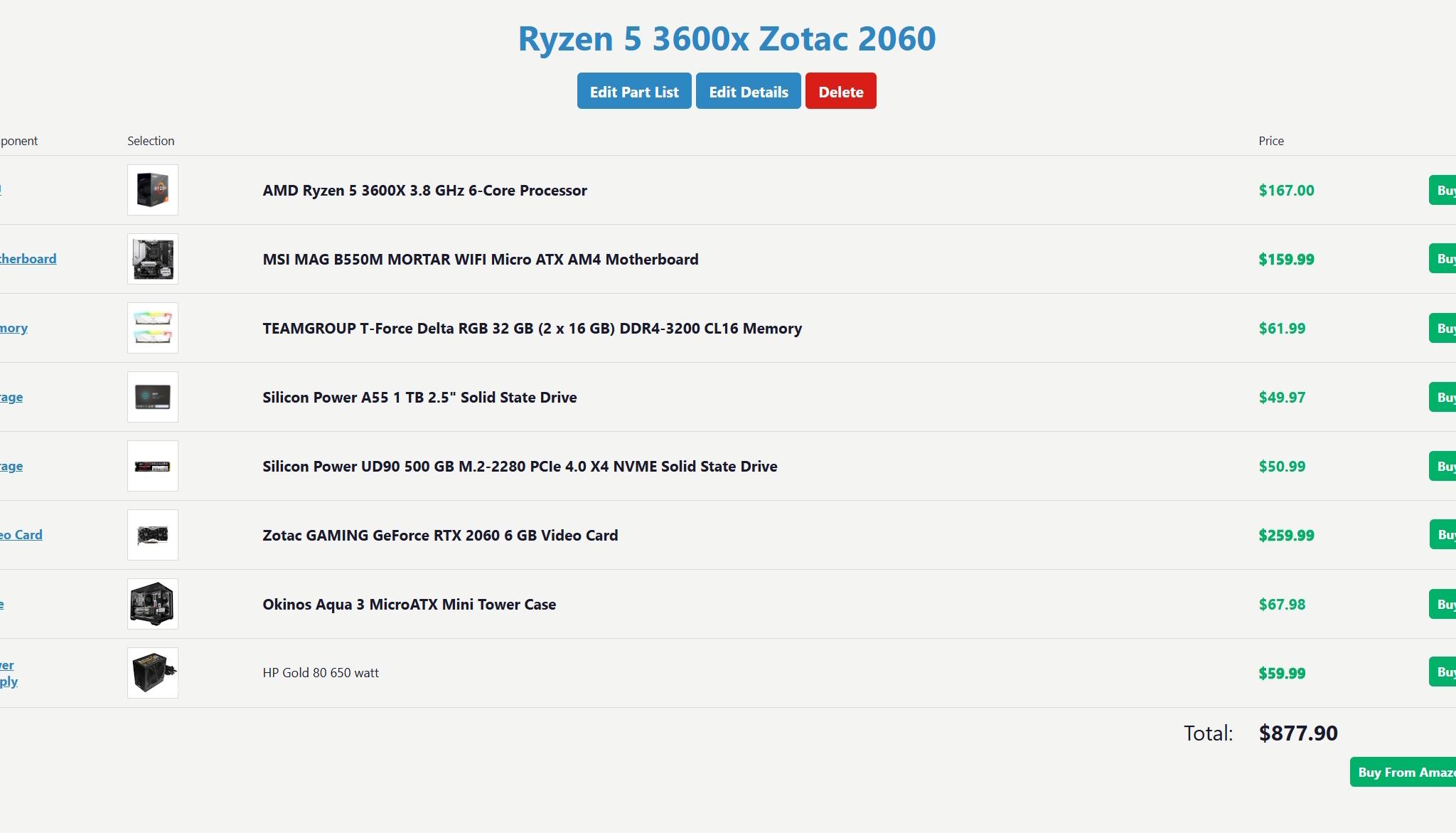
Task: Open the Silicon Power A55 SSD thumbnail
Action: click(x=153, y=397)
